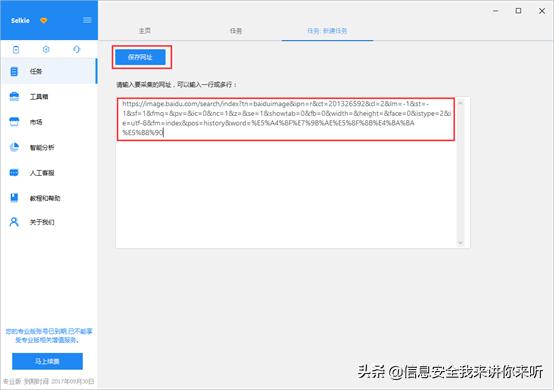Click the 请输入要采集的网址 instruction label
The width and height of the screenshot is (554, 390).
point(177,85)
